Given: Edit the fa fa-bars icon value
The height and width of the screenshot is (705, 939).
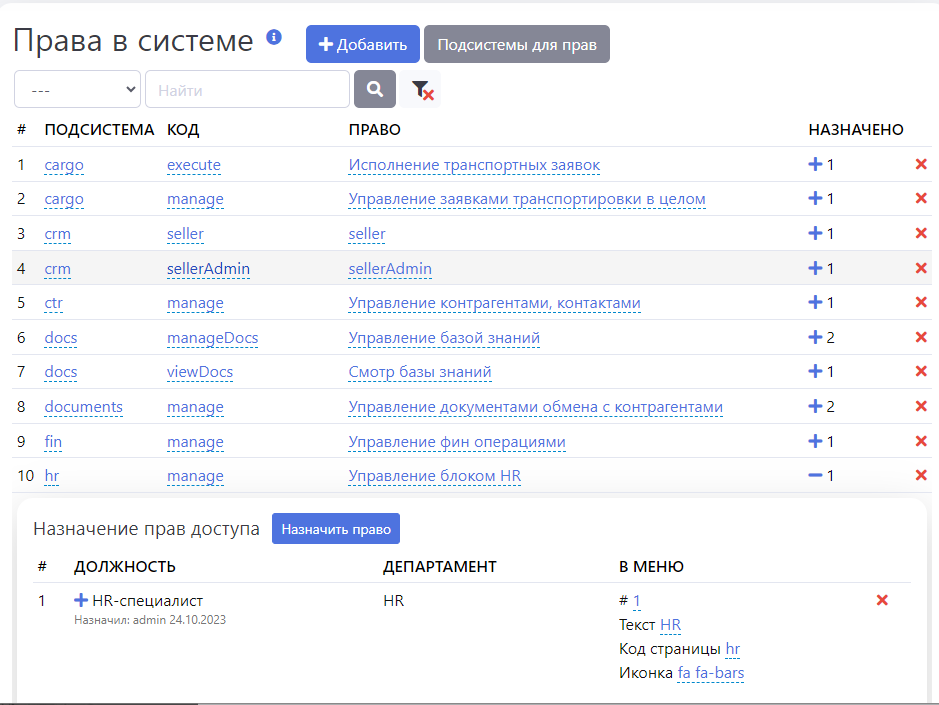Looking at the screenshot, I should pyautogui.click(x=710, y=673).
